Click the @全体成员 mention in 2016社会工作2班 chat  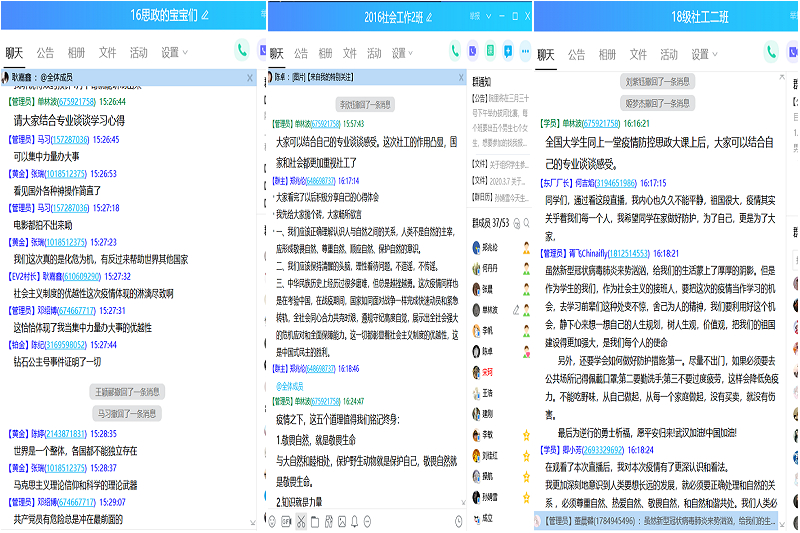pos(290,386)
